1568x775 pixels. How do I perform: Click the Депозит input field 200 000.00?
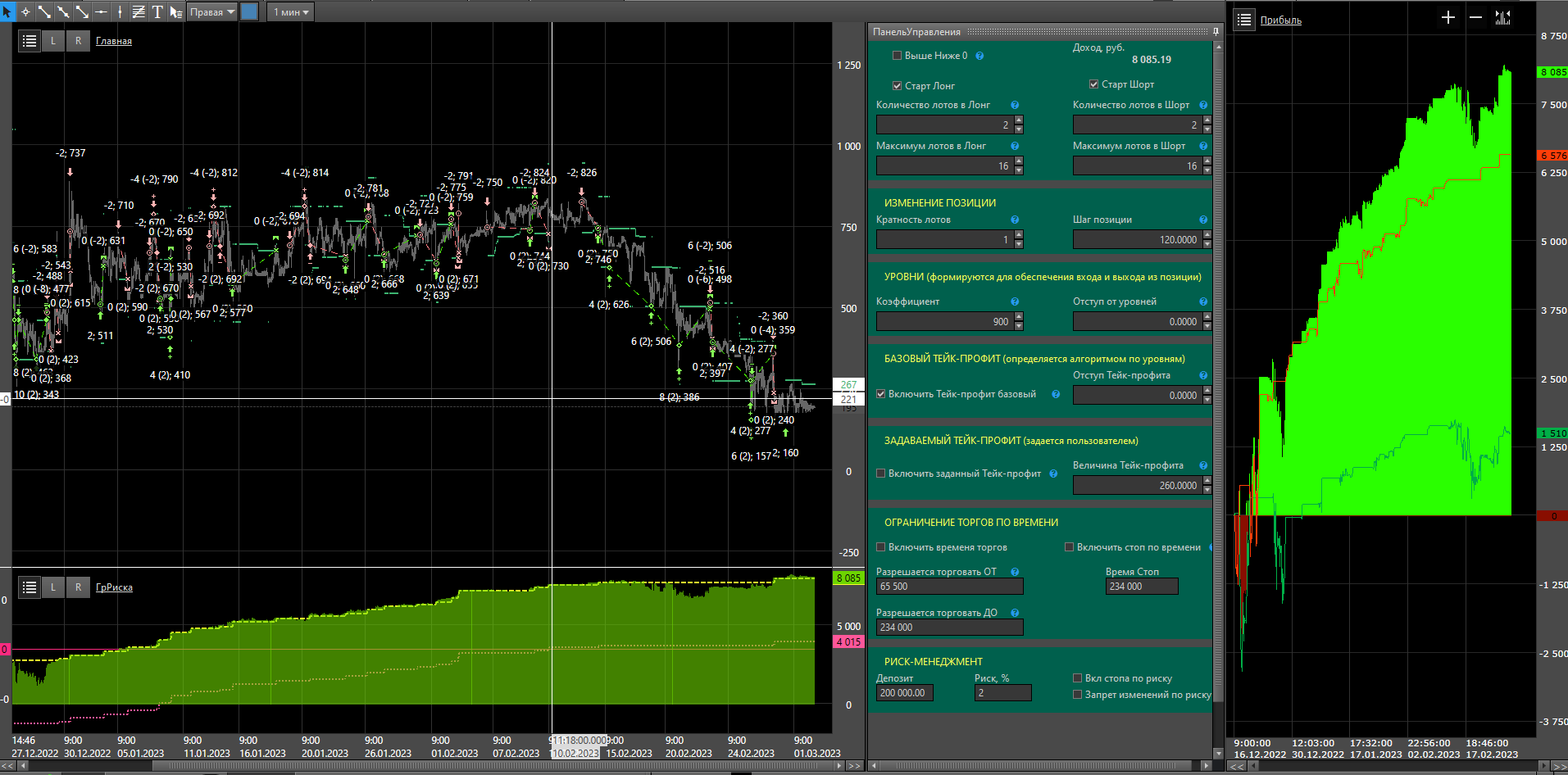(905, 693)
